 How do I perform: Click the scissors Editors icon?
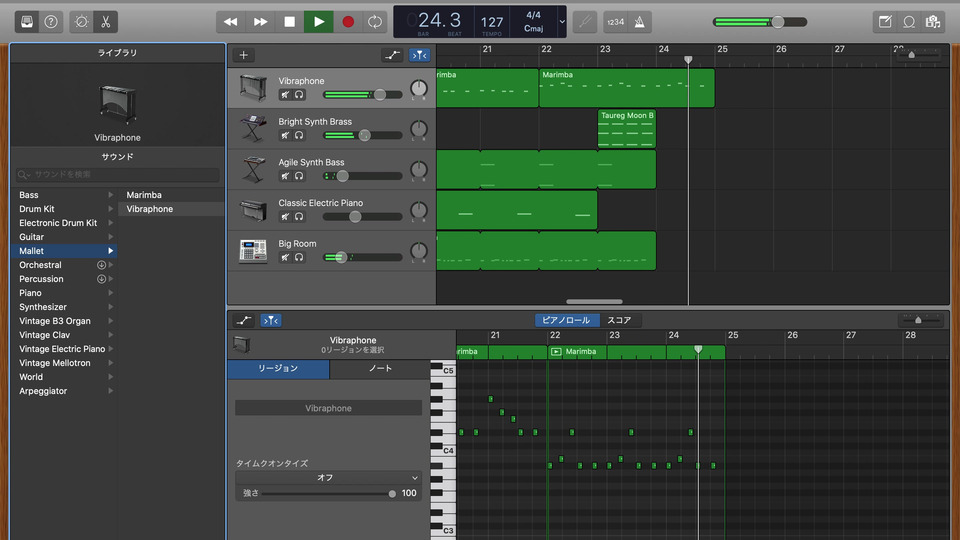[104, 21]
